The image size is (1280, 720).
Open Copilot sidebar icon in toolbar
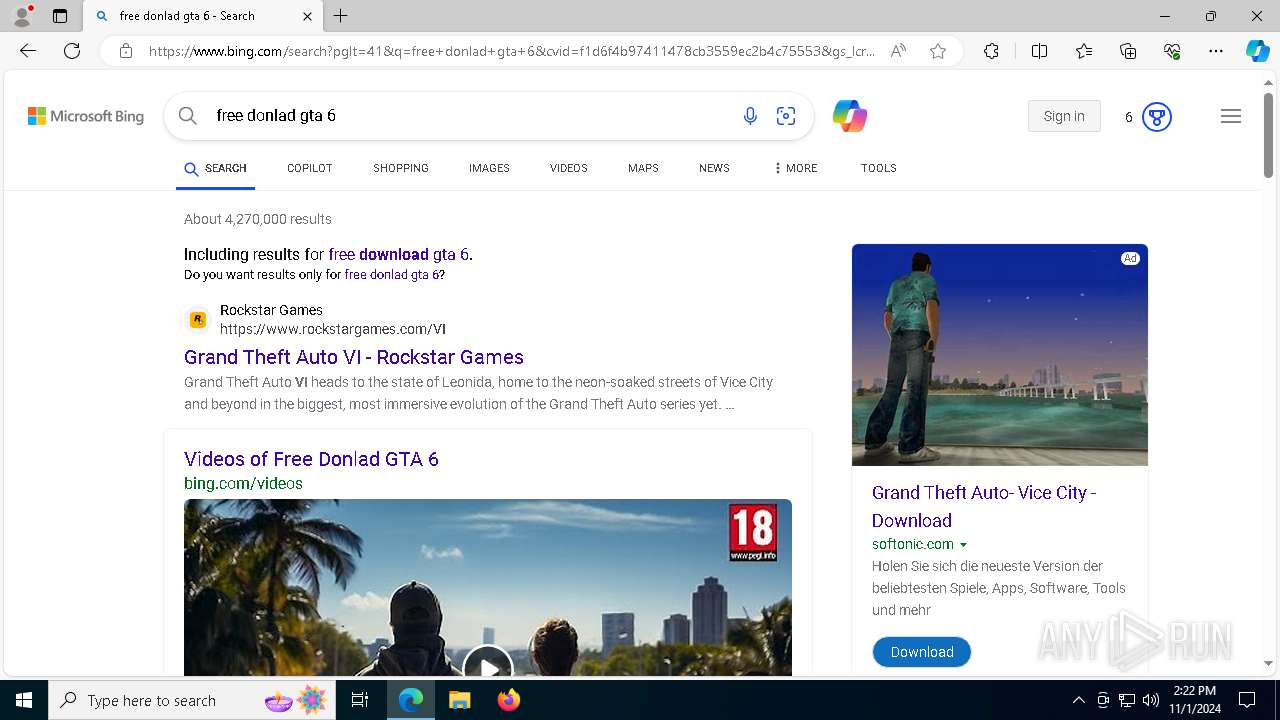pyautogui.click(x=1257, y=51)
